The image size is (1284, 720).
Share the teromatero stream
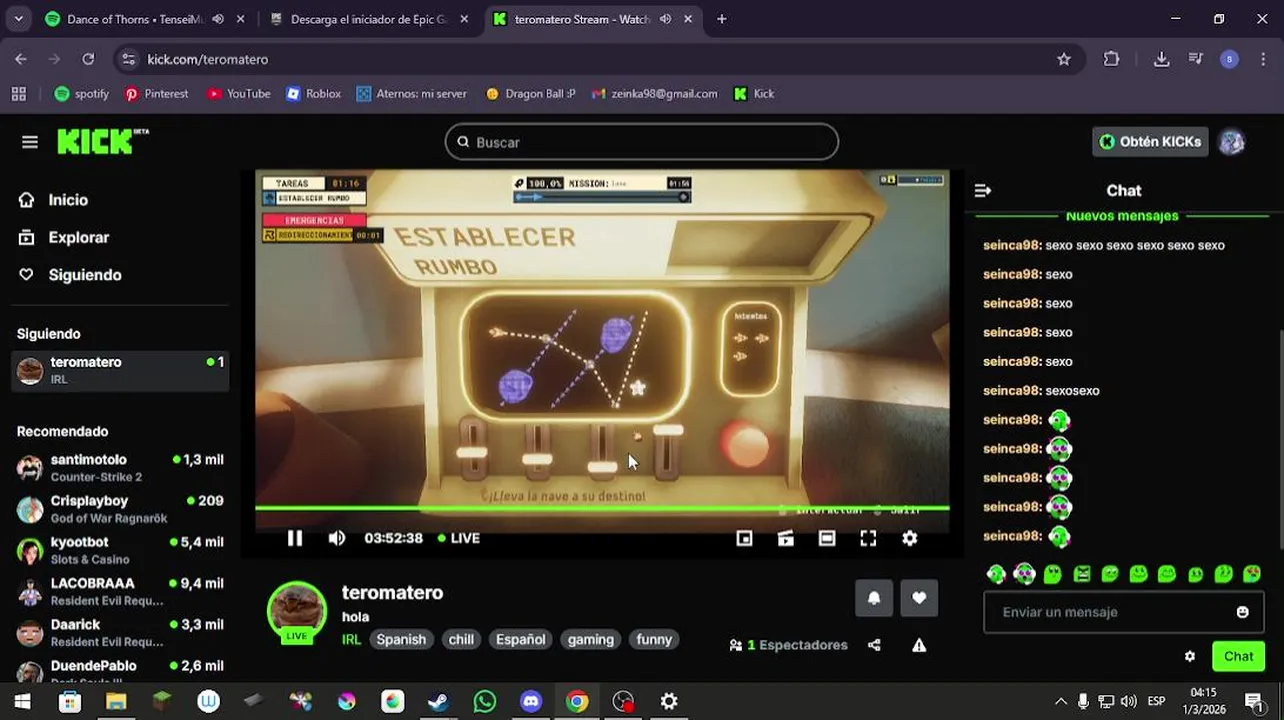pyautogui.click(x=874, y=645)
